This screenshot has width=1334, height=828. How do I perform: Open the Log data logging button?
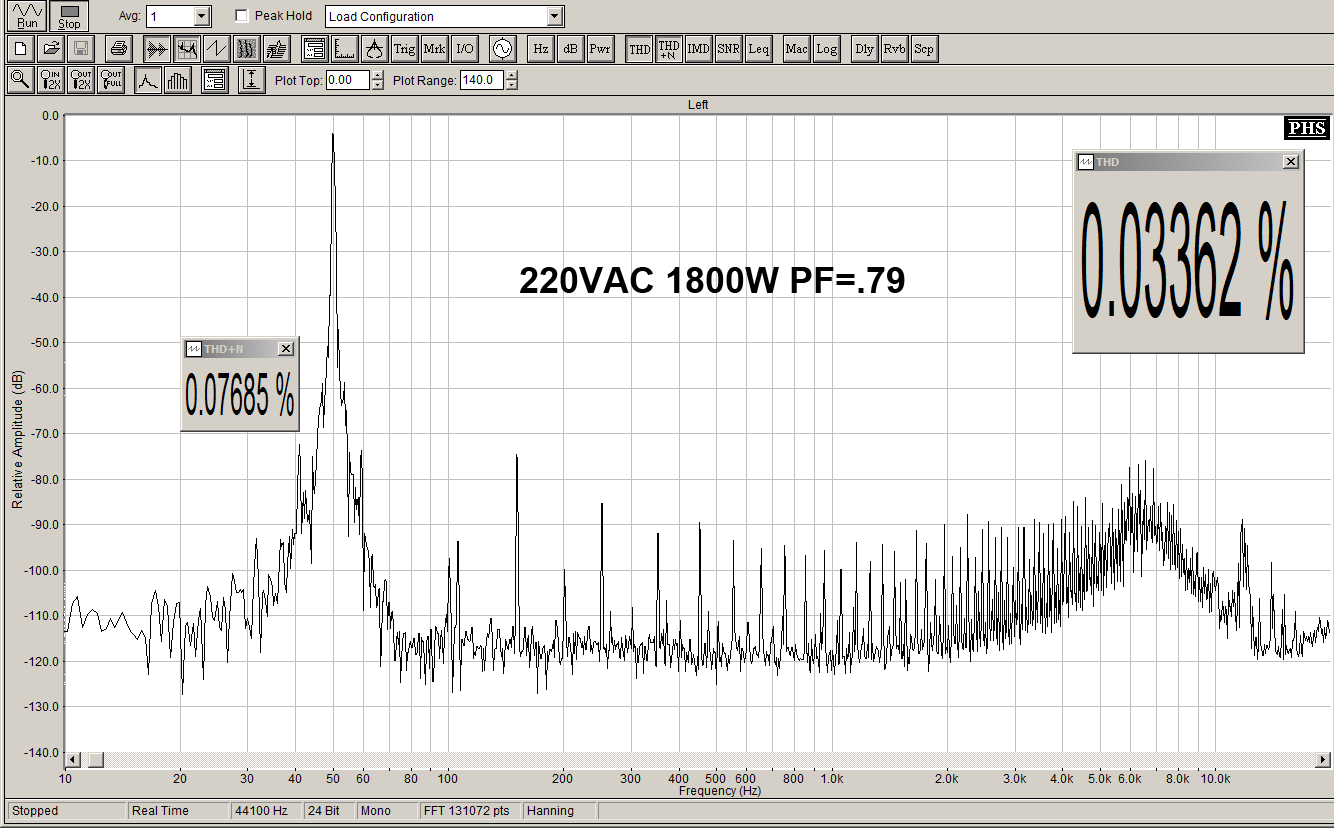point(827,48)
